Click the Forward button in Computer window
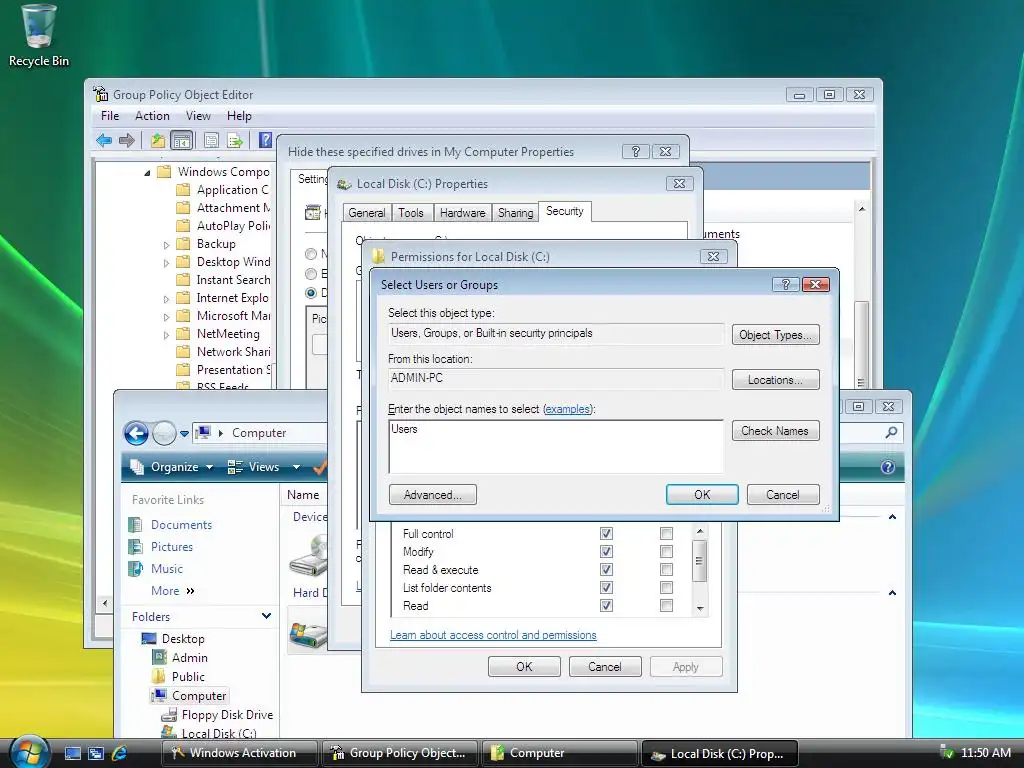The width and height of the screenshot is (1024, 768). 164,433
